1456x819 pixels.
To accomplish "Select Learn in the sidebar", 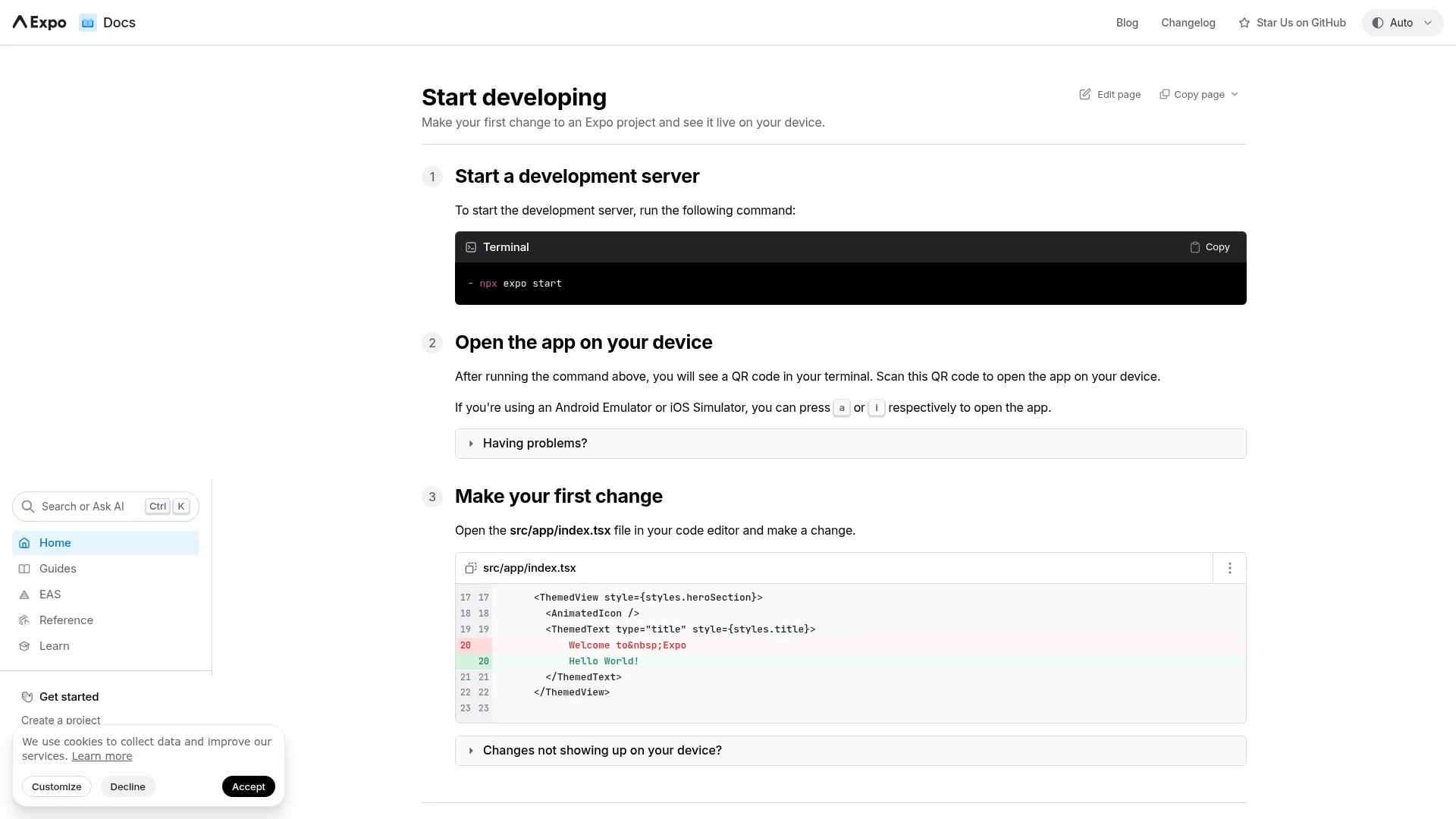I will (x=52, y=645).
